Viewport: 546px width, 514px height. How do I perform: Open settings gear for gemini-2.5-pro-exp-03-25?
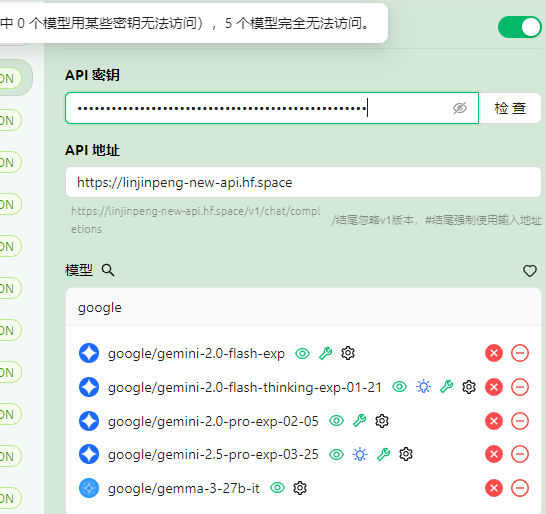406,454
